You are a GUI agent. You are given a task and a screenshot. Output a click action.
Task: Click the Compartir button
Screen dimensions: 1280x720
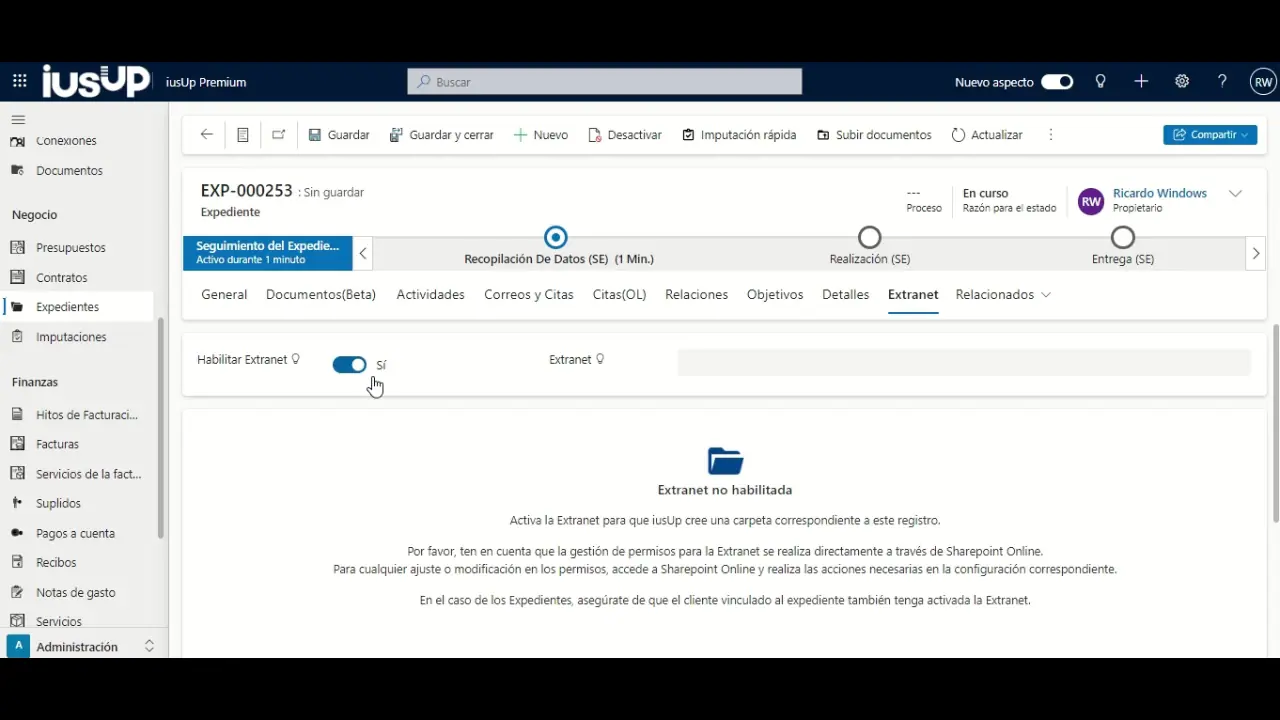(x=1209, y=135)
